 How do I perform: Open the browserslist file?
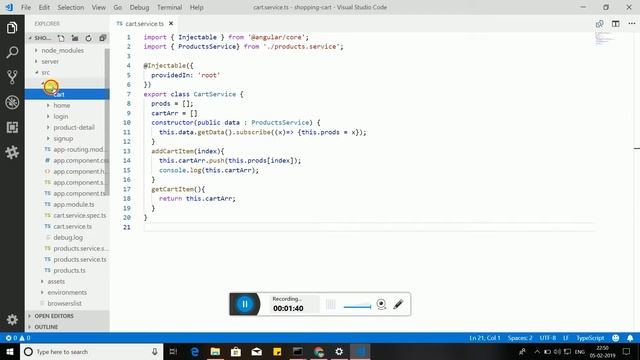tap(64, 303)
